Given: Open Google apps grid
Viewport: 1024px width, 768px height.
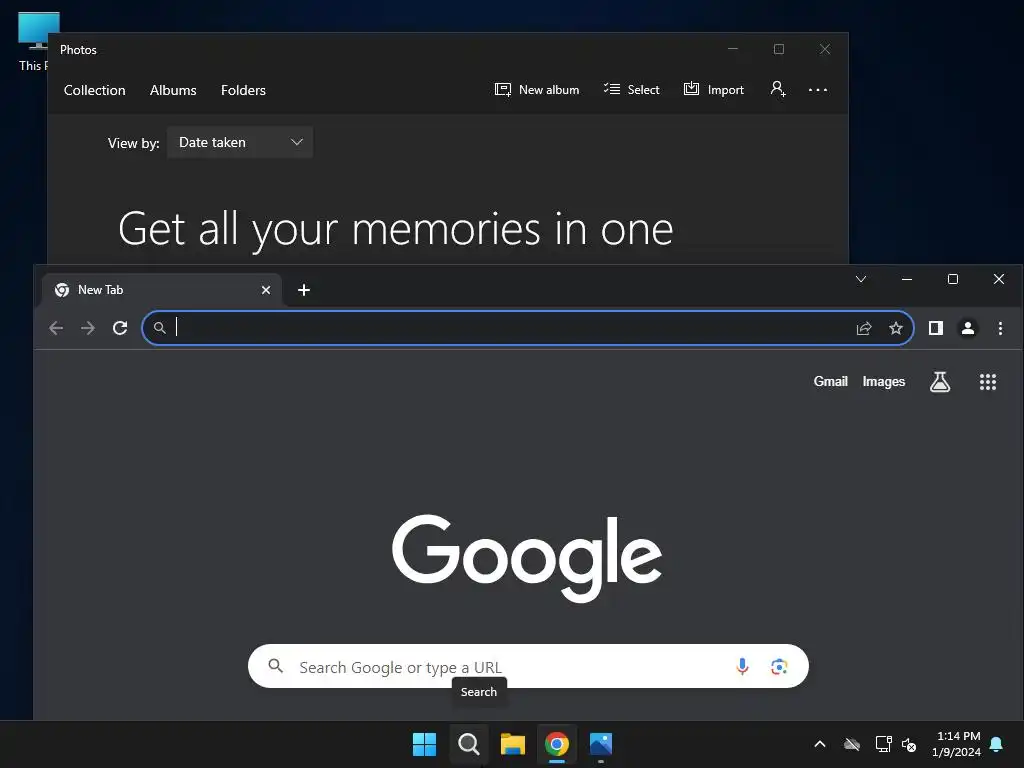Looking at the screenshot, I should tap(987, 382).
